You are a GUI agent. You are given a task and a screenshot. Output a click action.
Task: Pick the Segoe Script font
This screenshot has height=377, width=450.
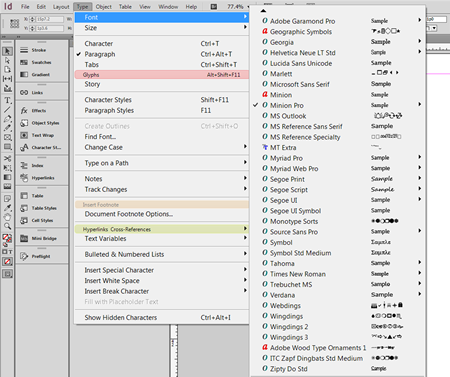coord(337,190)
